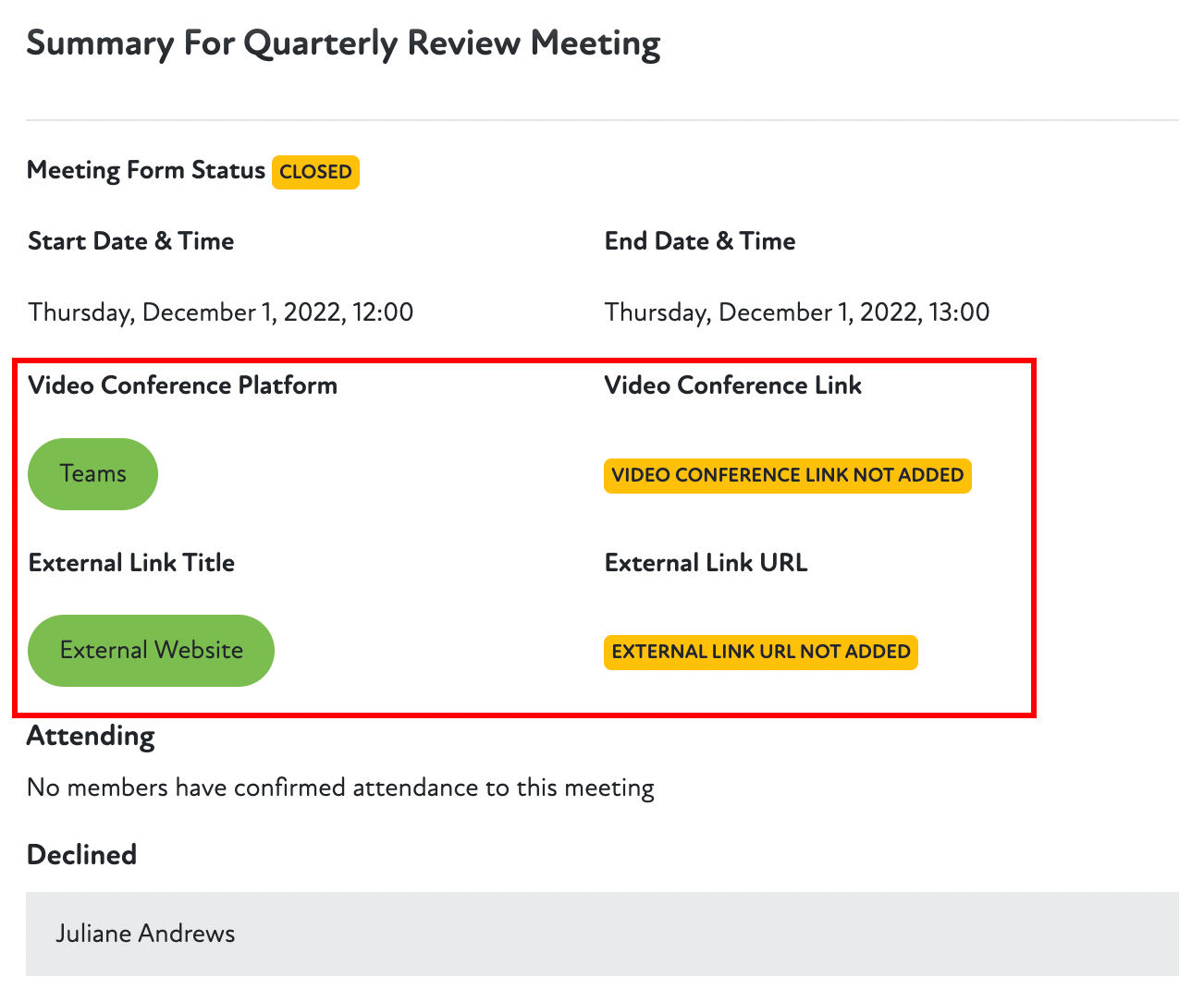Screen dimensions: 1204x1002
Task: Click the Video Conference Platform label
Action: coord(182,385)
